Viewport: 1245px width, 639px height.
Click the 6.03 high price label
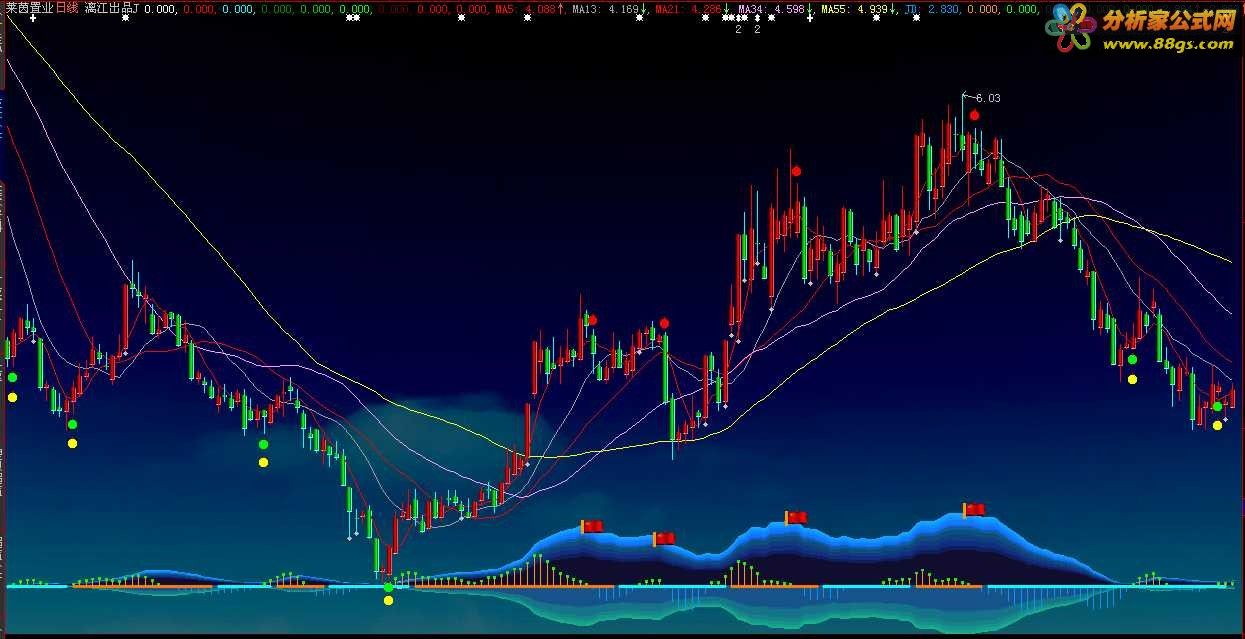[x=987, y=98]
